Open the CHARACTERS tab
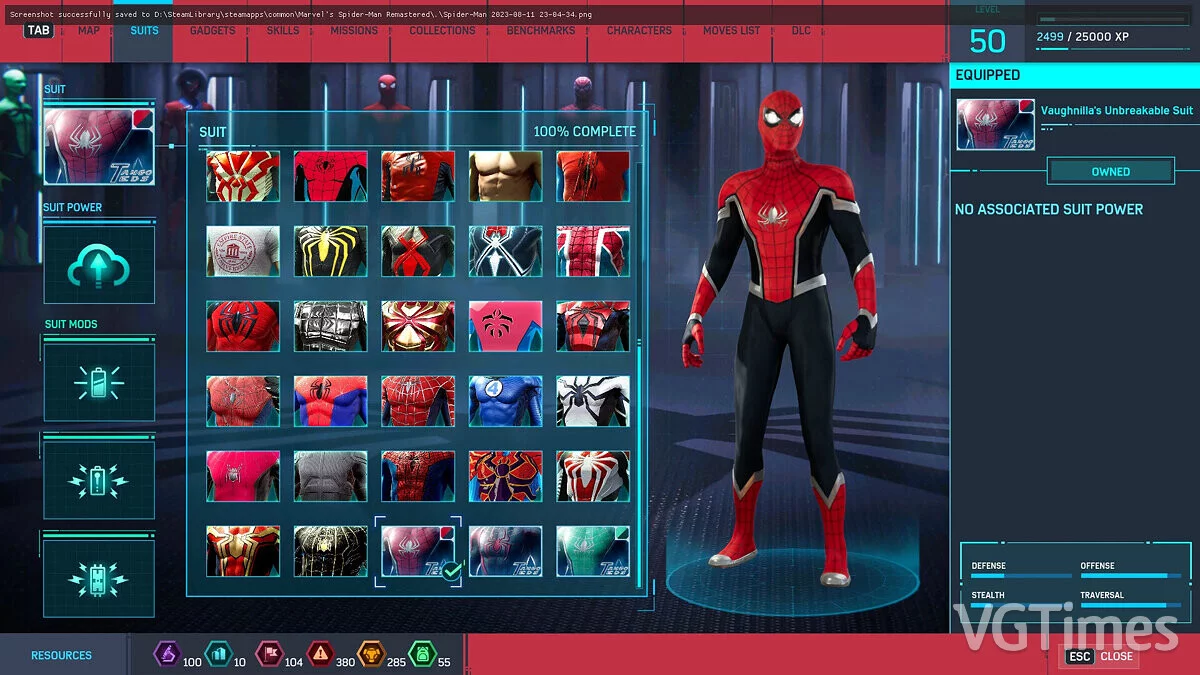This screenshot has height=675, width=1200. (x=640, y=31)
